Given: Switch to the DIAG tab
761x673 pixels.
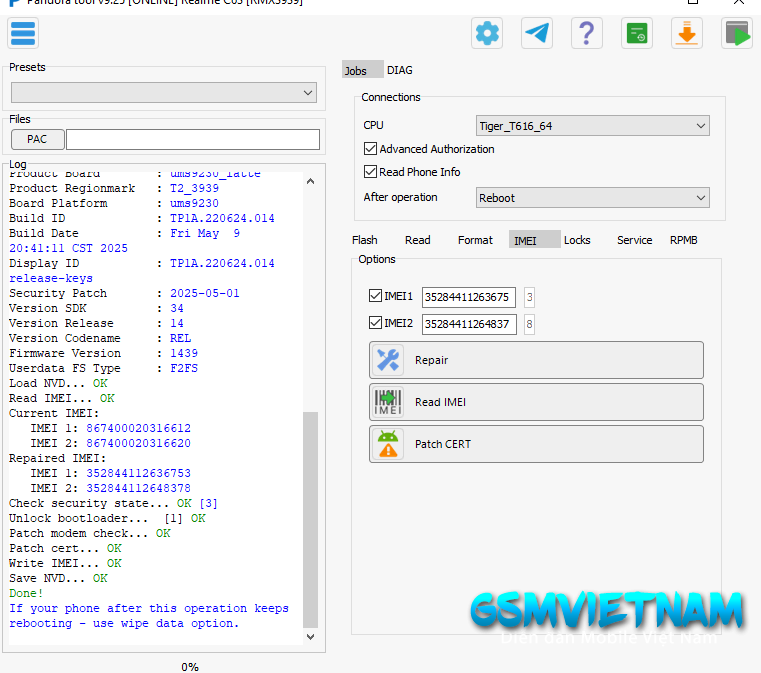Looking at the screenshot, I should [x=400, y=70].
